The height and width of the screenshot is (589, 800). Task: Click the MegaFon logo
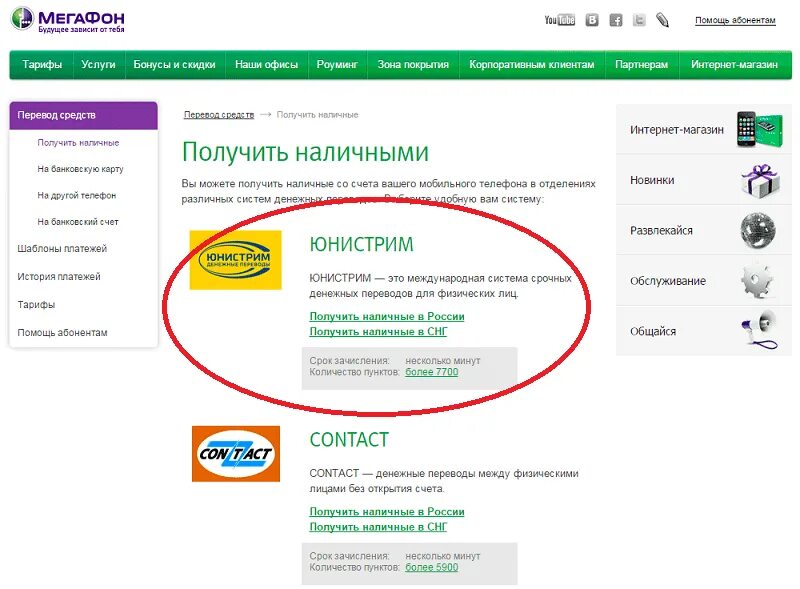(x=67, y=19)
